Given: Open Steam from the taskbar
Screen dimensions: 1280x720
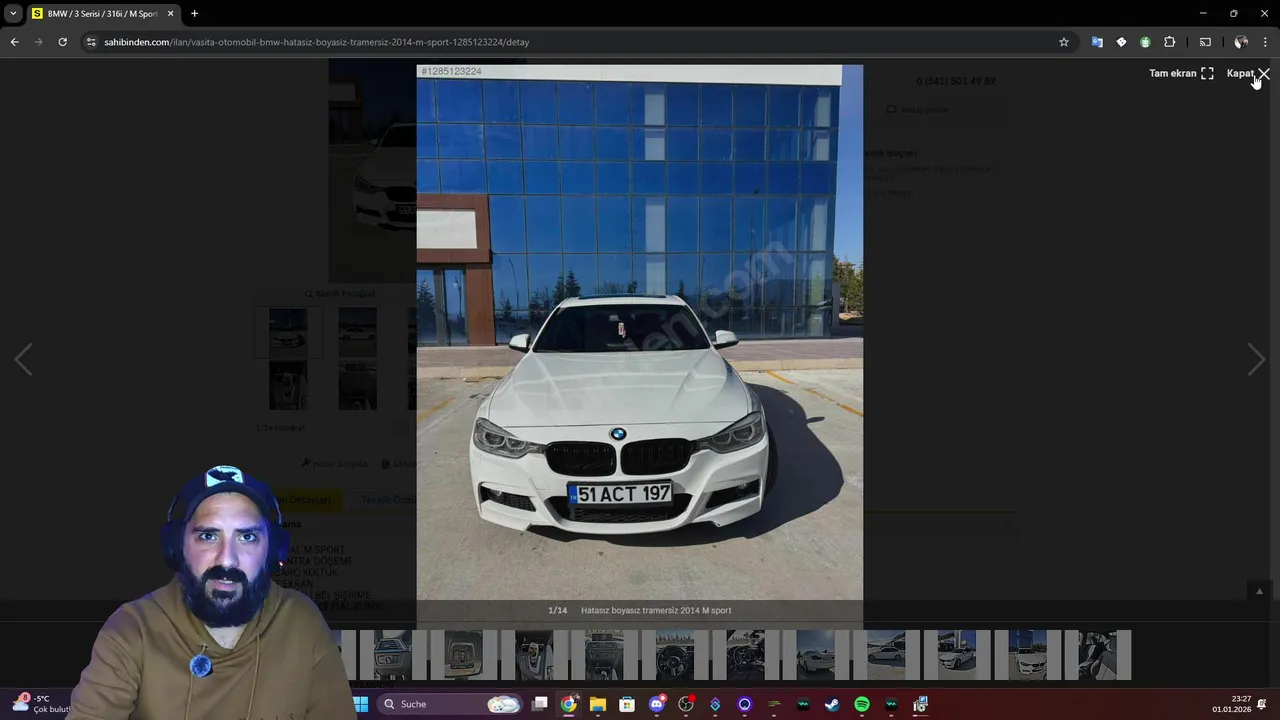Looking at the screenshot, I should point(832,704).
